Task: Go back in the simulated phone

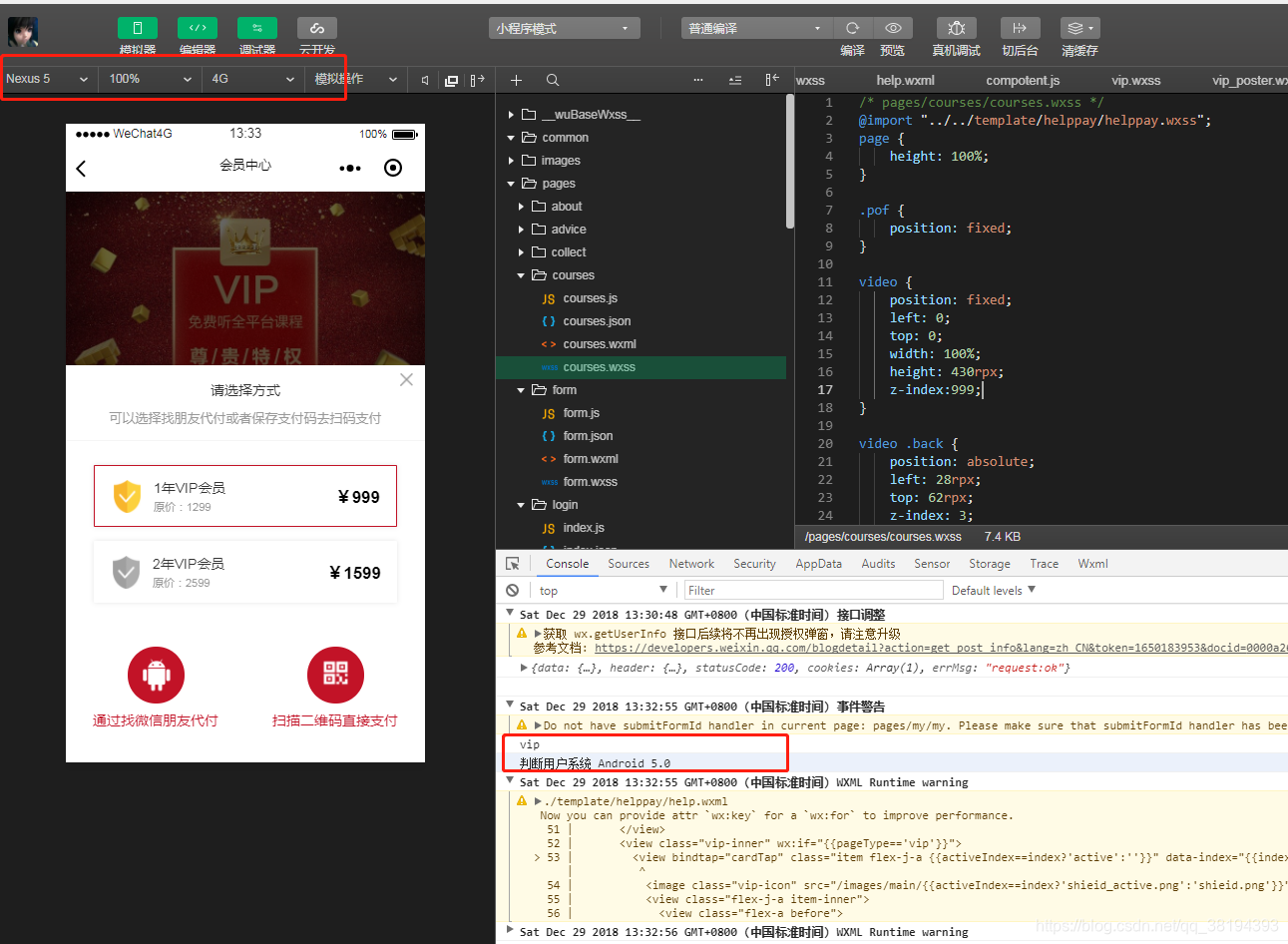Action: [x=82, y=169]
